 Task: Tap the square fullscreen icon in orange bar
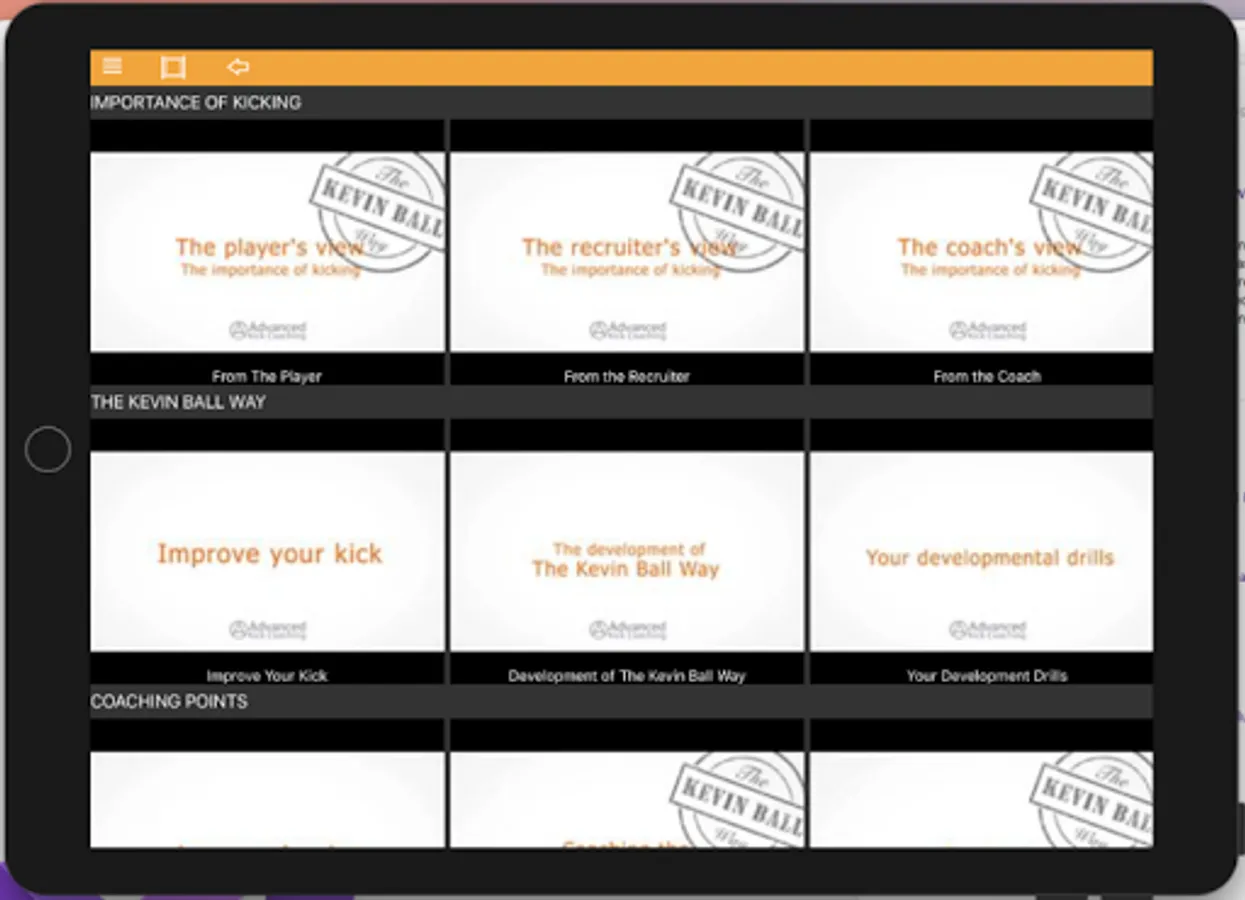[173, 67]
